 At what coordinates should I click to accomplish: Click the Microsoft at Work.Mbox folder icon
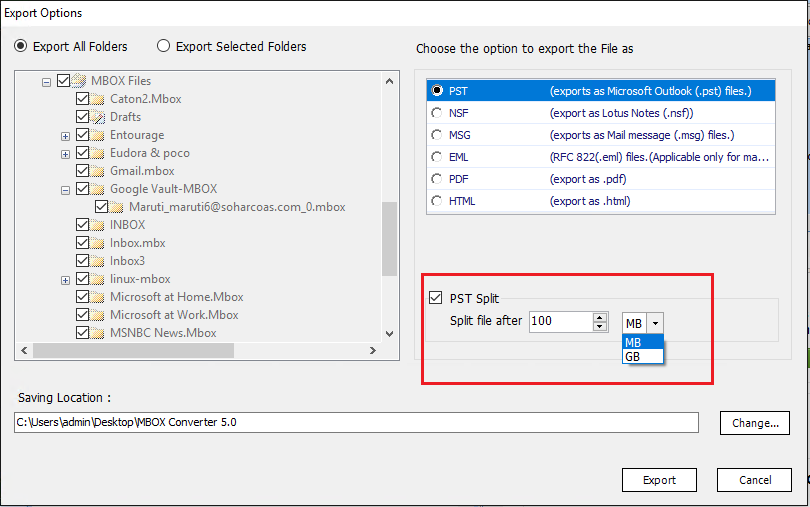[97, 315]
